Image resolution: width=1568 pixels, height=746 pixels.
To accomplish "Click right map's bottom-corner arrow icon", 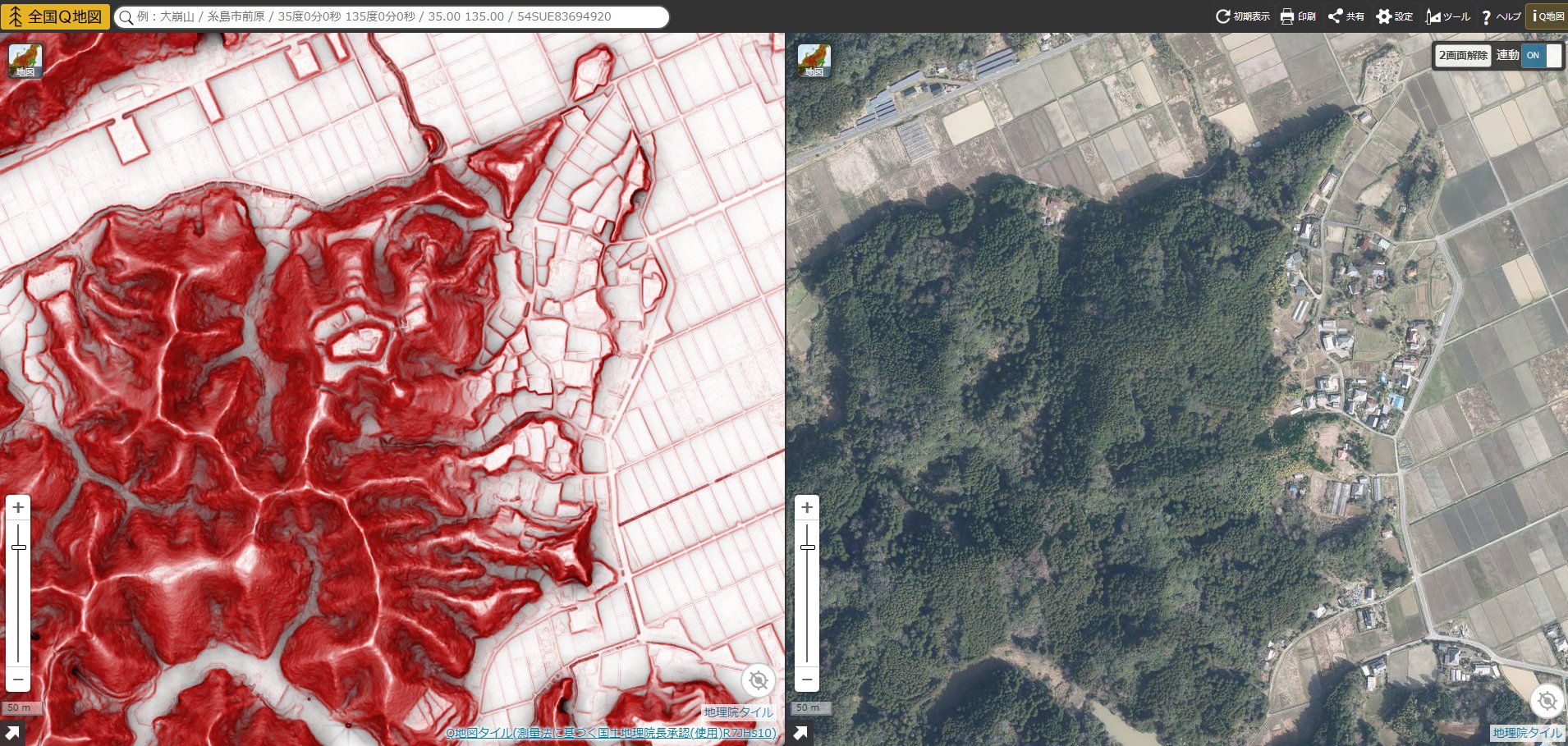I will point(800,733).
